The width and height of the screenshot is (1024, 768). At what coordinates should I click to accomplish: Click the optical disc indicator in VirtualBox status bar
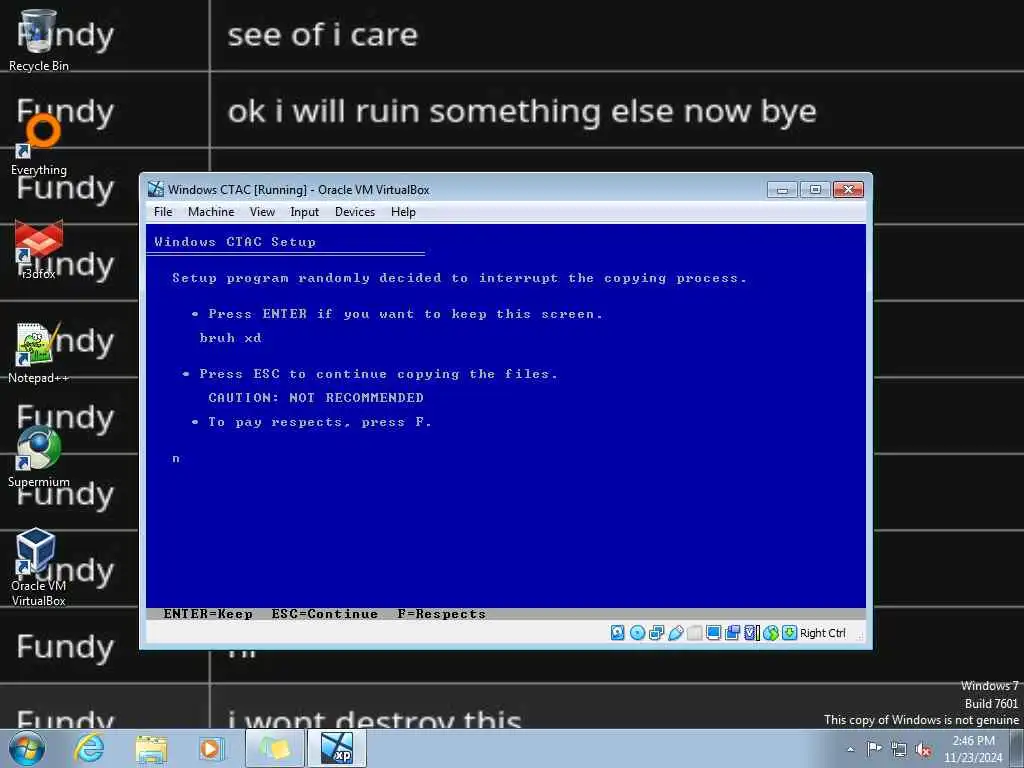(x=637, y=633)
